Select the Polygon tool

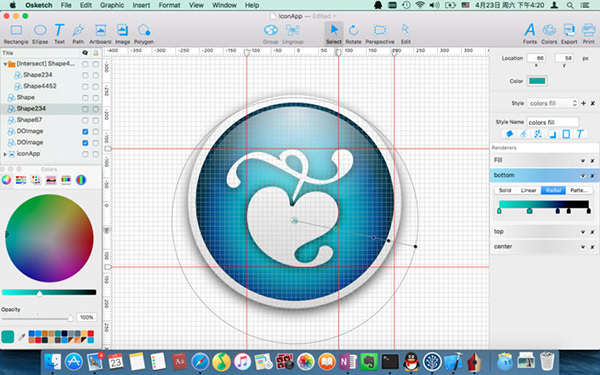click(144, 34)
